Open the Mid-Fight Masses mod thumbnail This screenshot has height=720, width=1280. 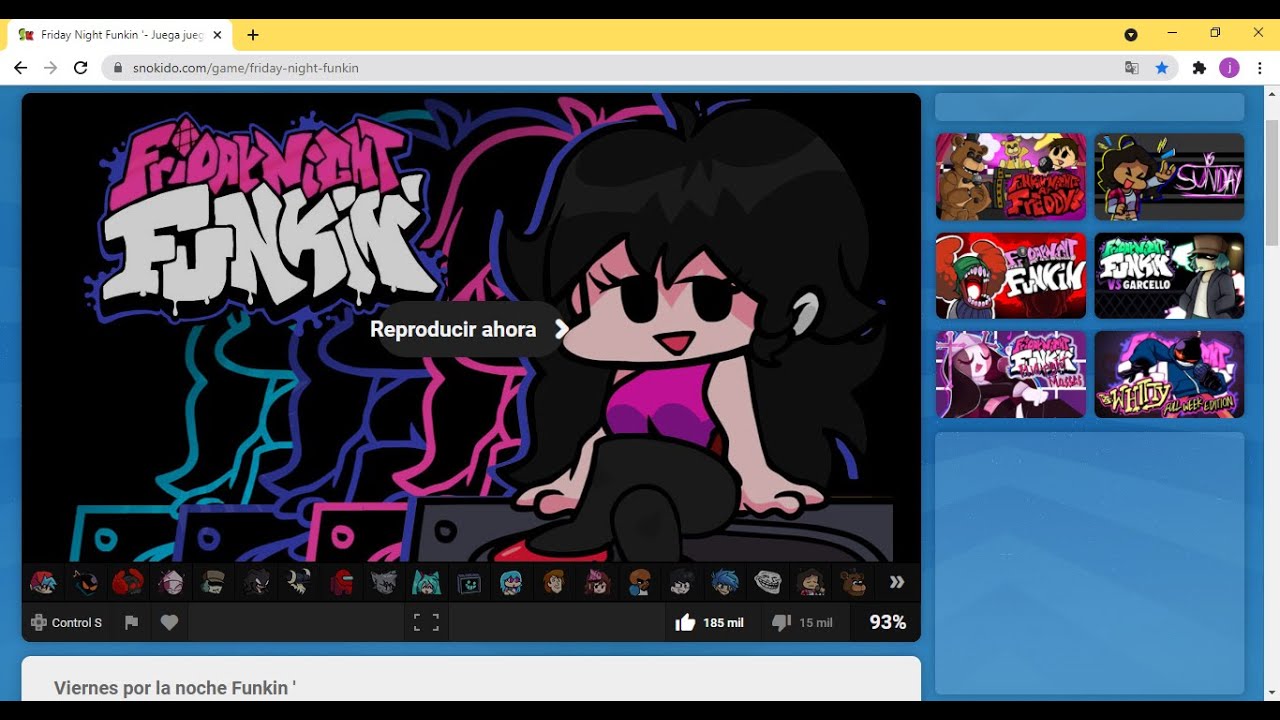(1011, 375)
